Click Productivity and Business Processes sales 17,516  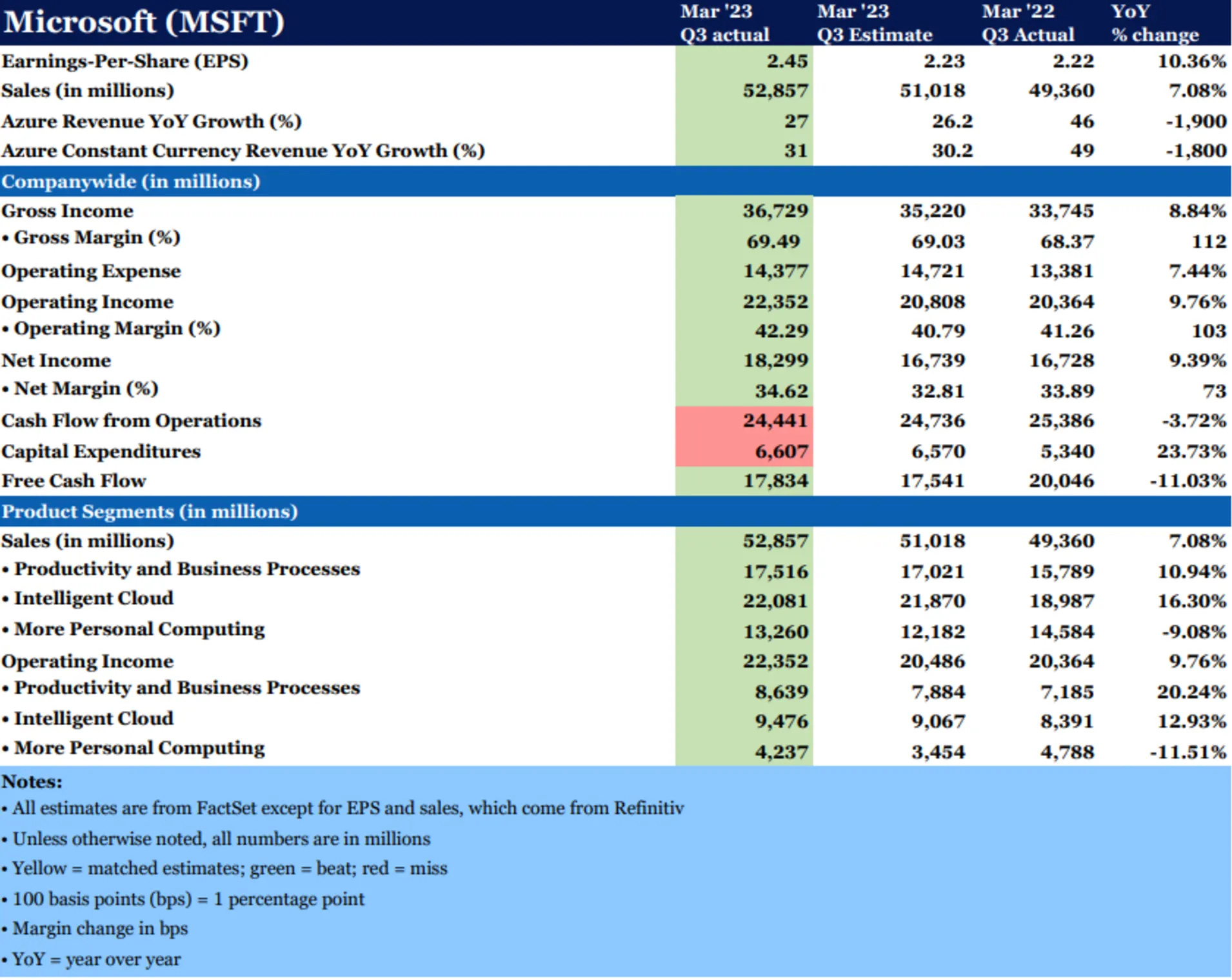pos(775,572)
